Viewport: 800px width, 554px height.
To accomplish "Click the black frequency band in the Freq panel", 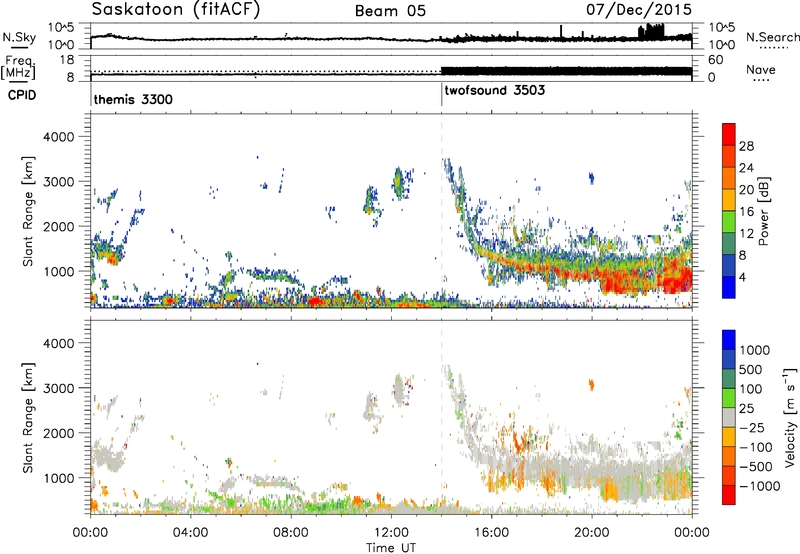I will [566, 71].
